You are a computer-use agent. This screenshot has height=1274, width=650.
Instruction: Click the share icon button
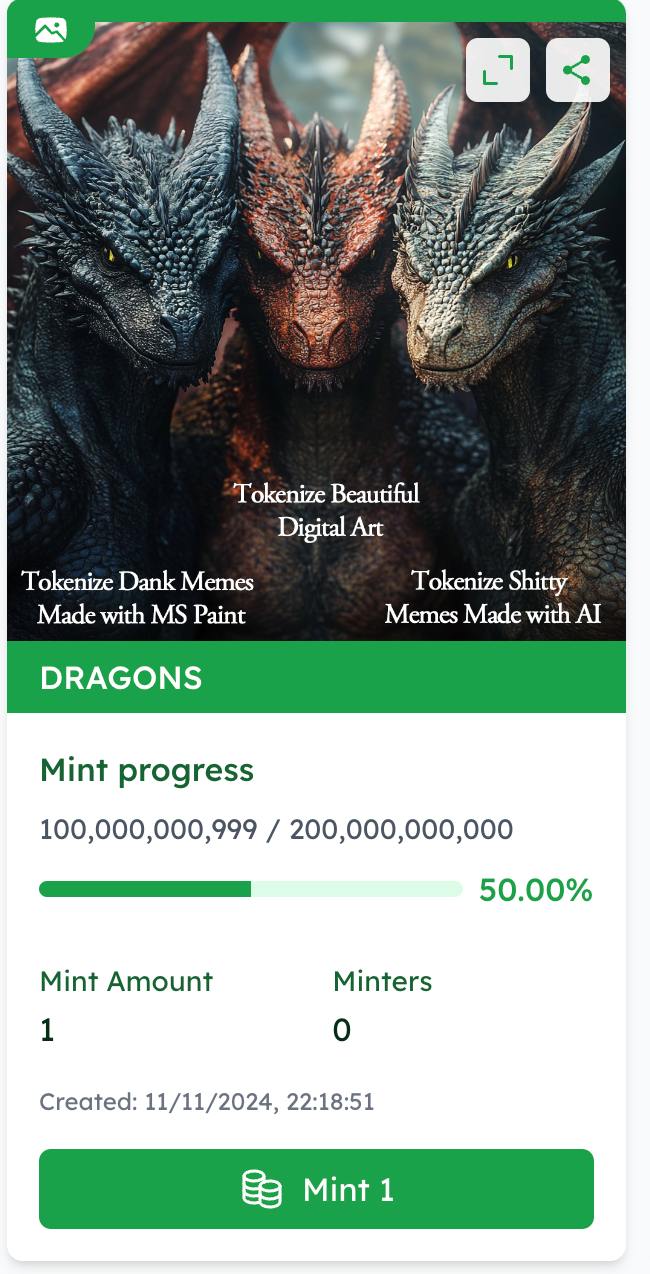(x=577, y=70)
